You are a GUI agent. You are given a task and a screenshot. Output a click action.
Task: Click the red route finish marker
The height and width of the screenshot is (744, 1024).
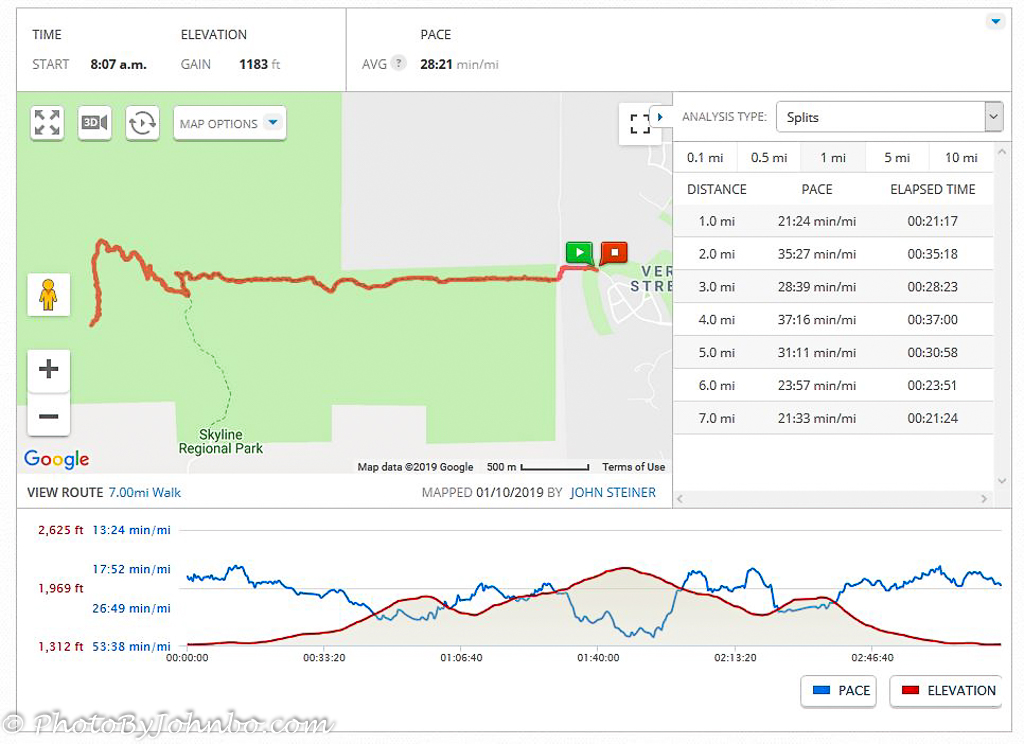click(x=613, y=253)
